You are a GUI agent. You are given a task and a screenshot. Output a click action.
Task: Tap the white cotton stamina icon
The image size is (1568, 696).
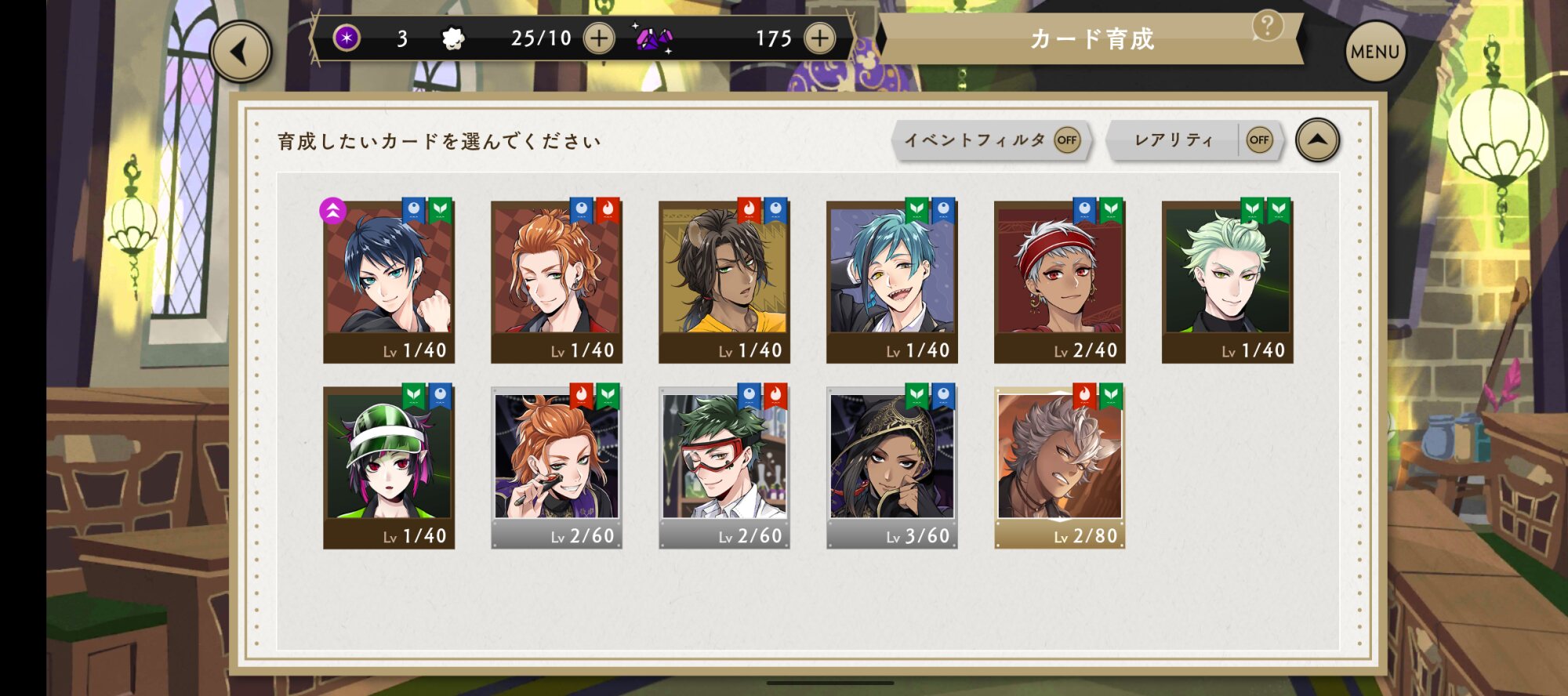(x=453, y=38)
